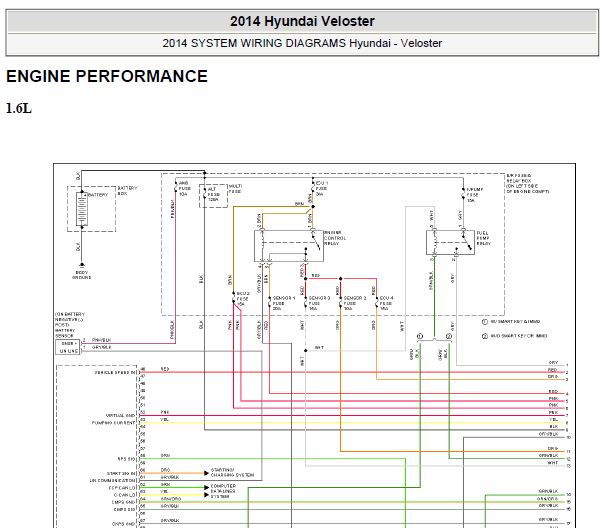Click the 'SENSOR 3 FUSE' label
The height and width of the screenshot is (528, 616).
click(319, 303)
